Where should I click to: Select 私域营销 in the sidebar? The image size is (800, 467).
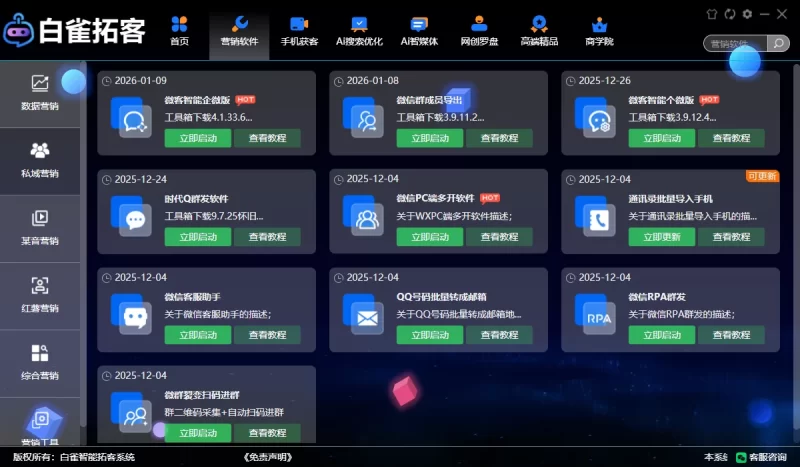tap(40, 161)
